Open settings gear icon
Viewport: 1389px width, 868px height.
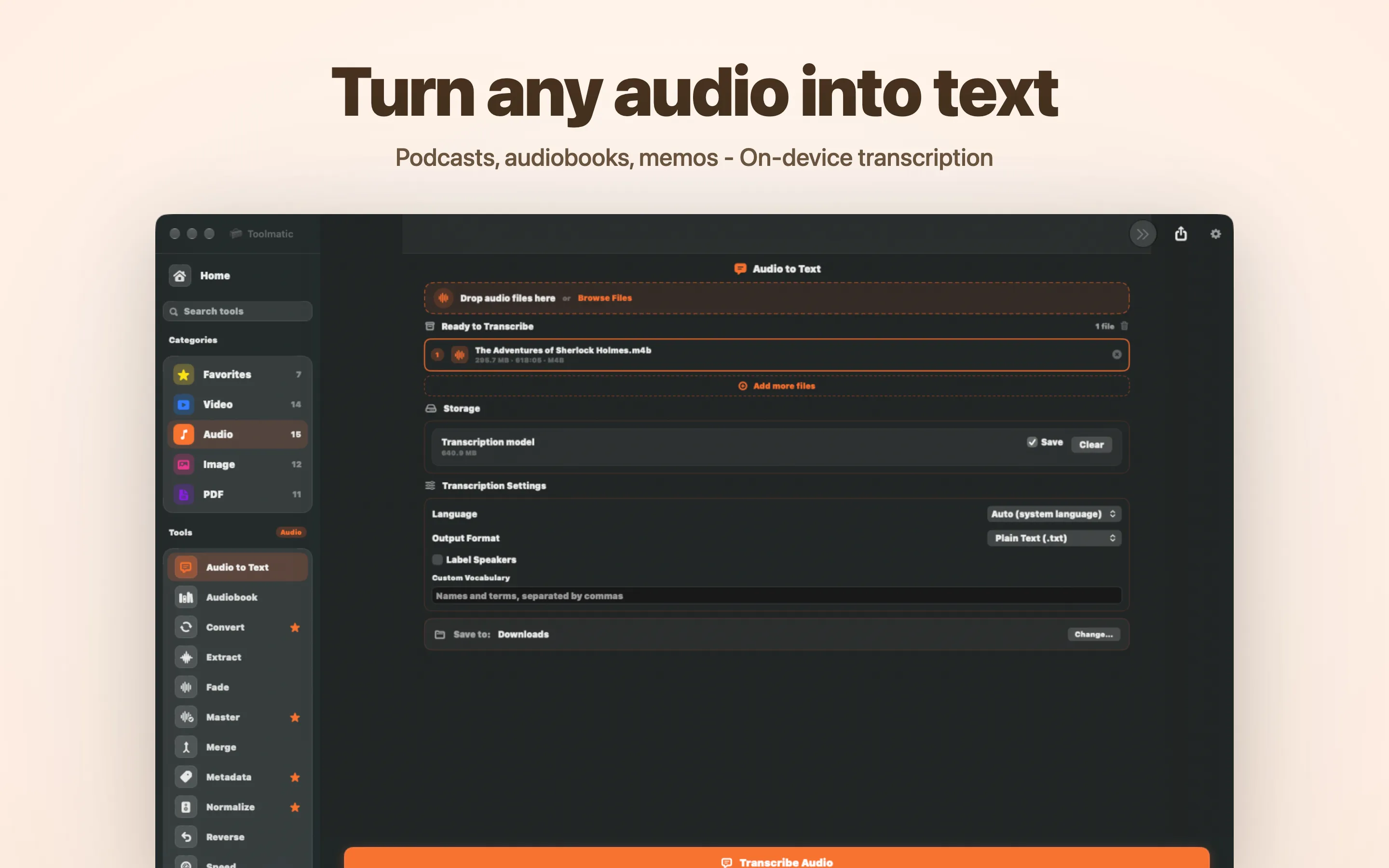tap(1216, 234)
